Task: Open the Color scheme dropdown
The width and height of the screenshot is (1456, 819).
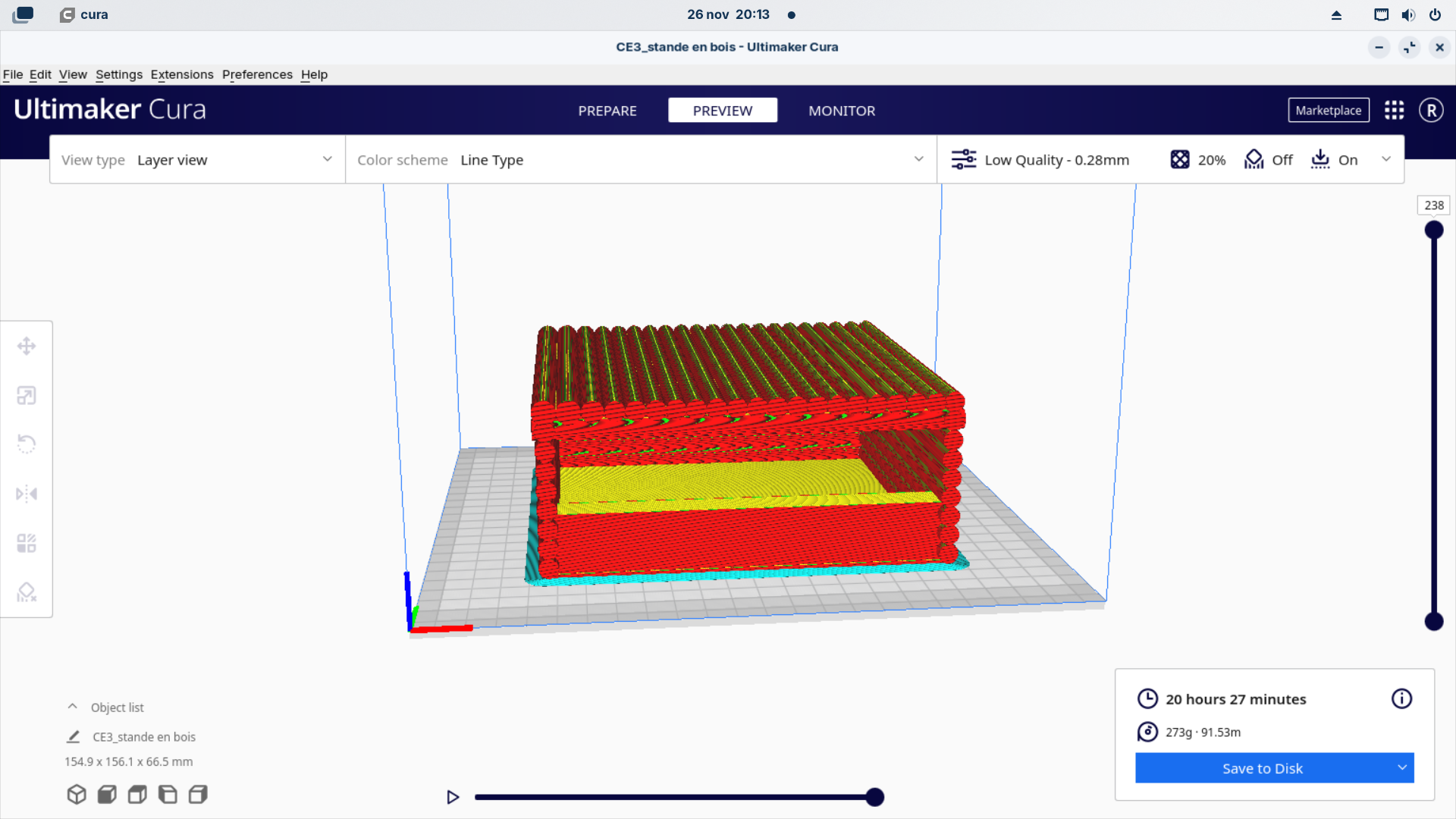Action: (x=641, y=159)
